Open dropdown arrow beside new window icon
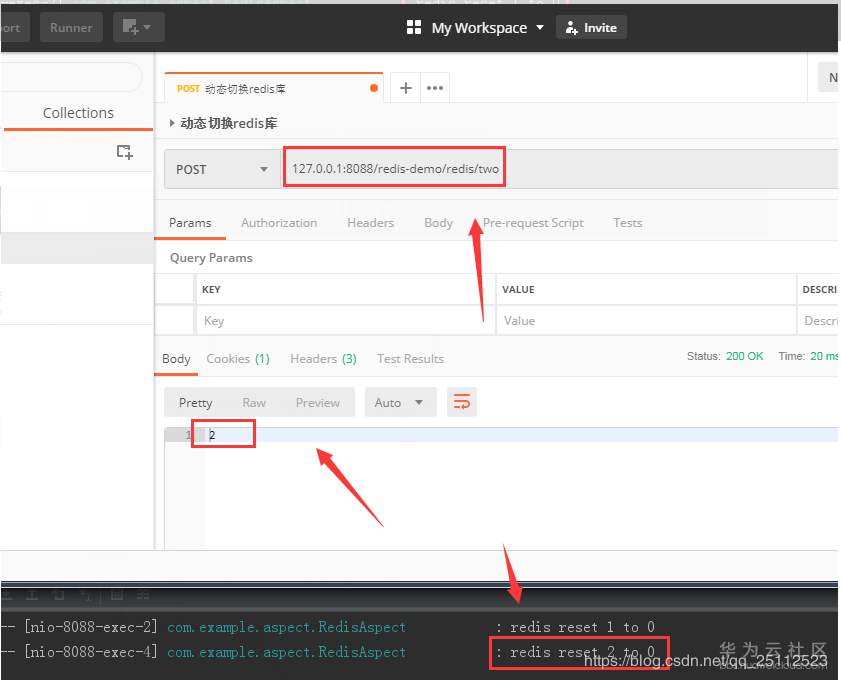Image resolution: width=841 pixels, height=680 pixels. click(147, 27)
